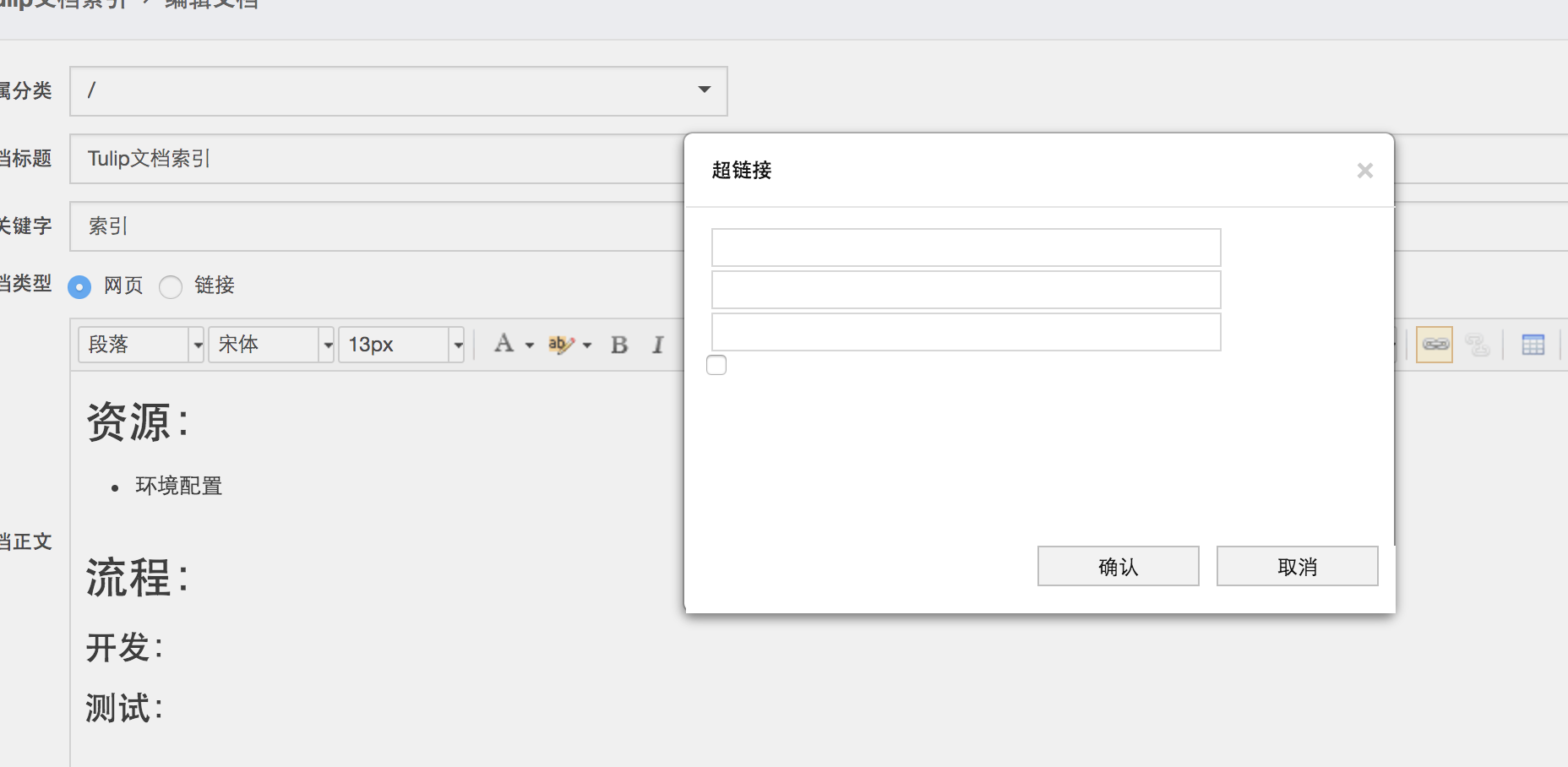Click the unlink icon in toolbar
1568x767 pixels.
pos(1477,345)
